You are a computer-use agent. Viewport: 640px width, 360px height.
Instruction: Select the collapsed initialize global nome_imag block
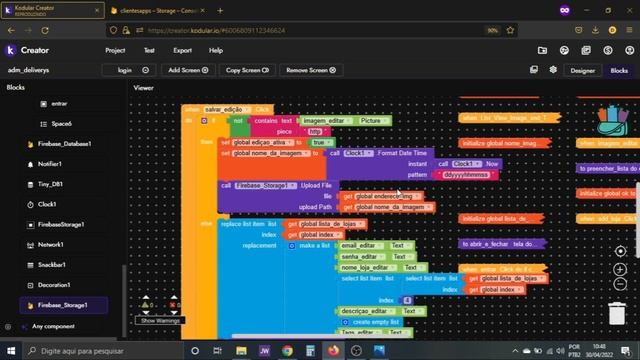coord(504,143)
